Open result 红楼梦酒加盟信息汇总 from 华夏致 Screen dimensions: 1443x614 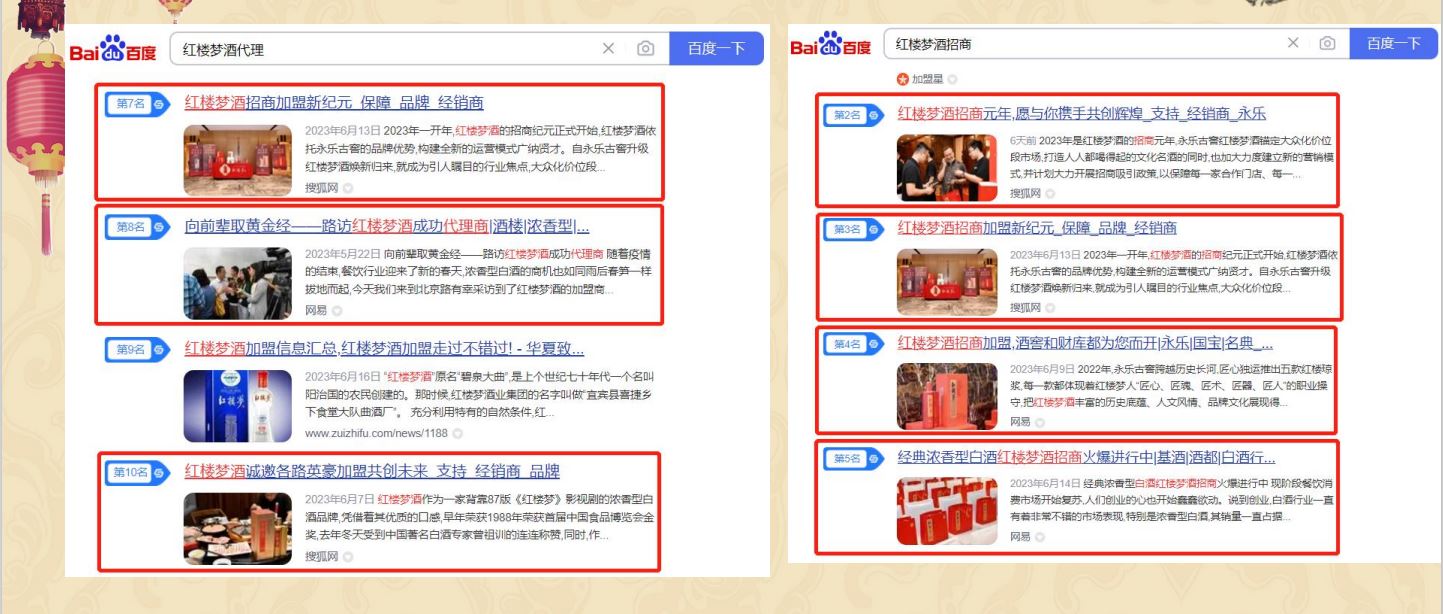point(384,348)
